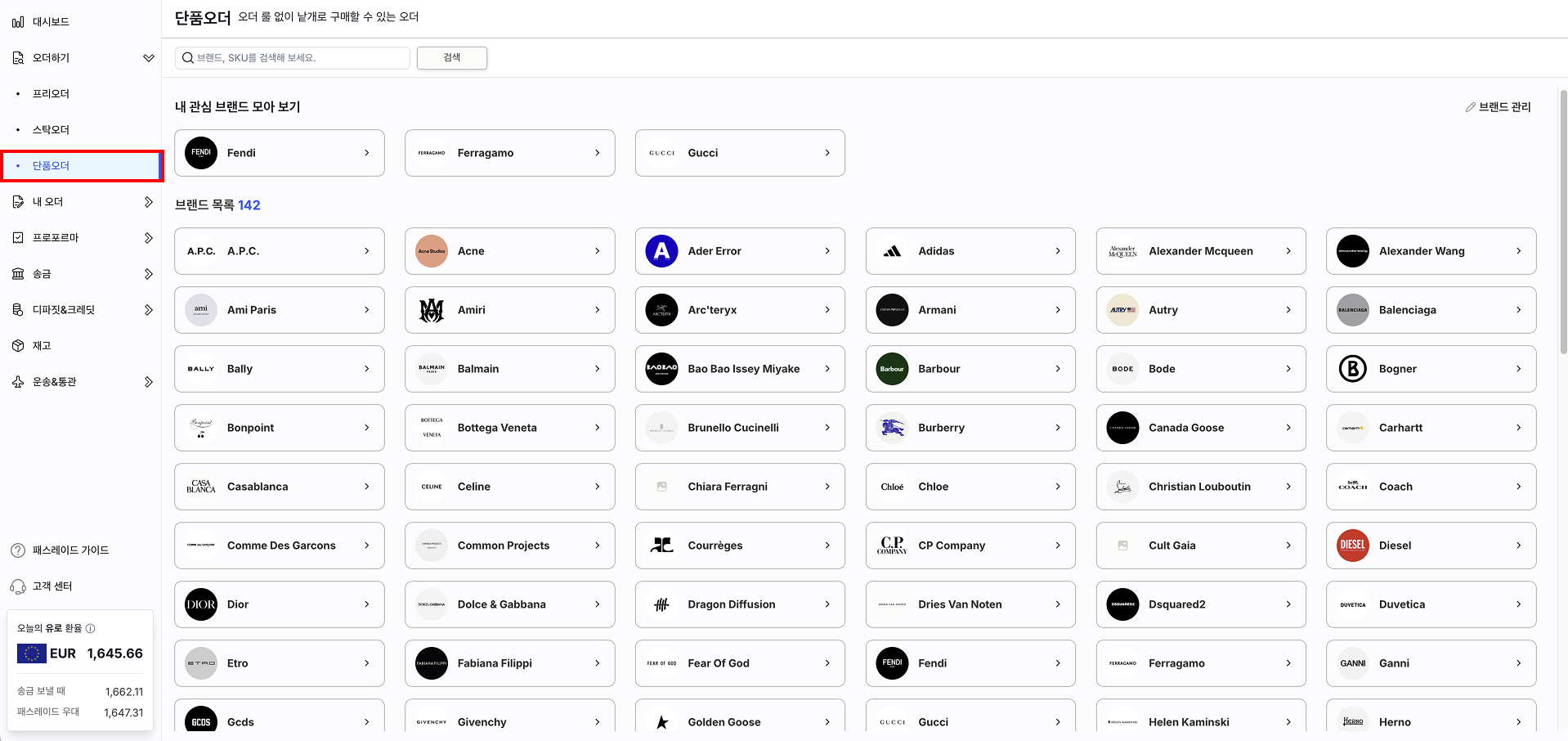Select the 스탁오더 menu item
This screenshot has height=741, width=1568.
tap(51, 130)
